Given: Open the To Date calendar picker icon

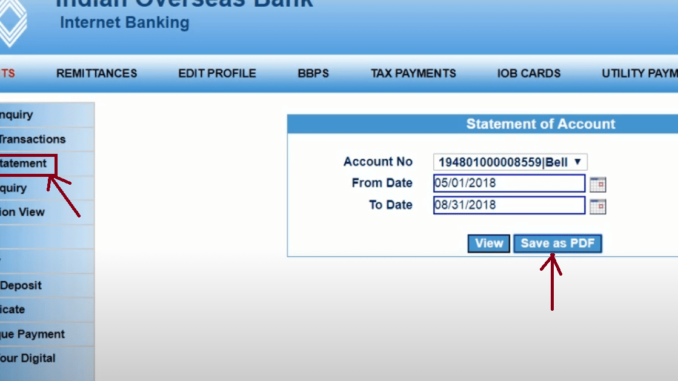Looking at the screenshot, I should tap(598, 206).
